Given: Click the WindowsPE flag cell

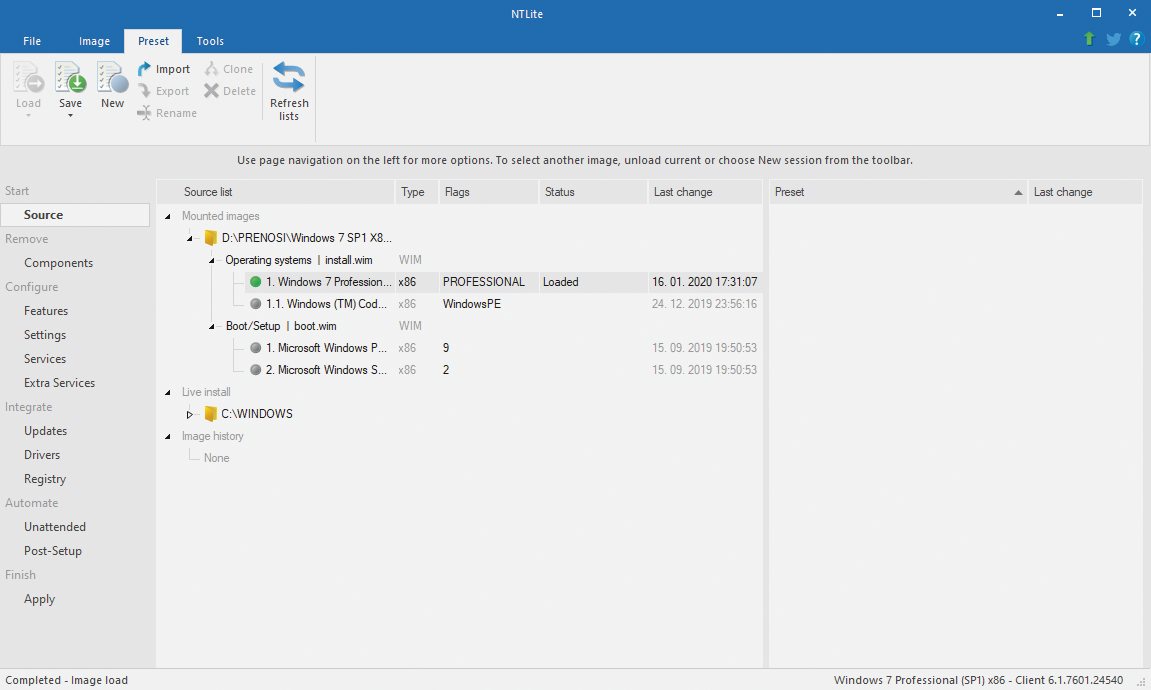Looking at the screenshot, I should coord(472,304).
